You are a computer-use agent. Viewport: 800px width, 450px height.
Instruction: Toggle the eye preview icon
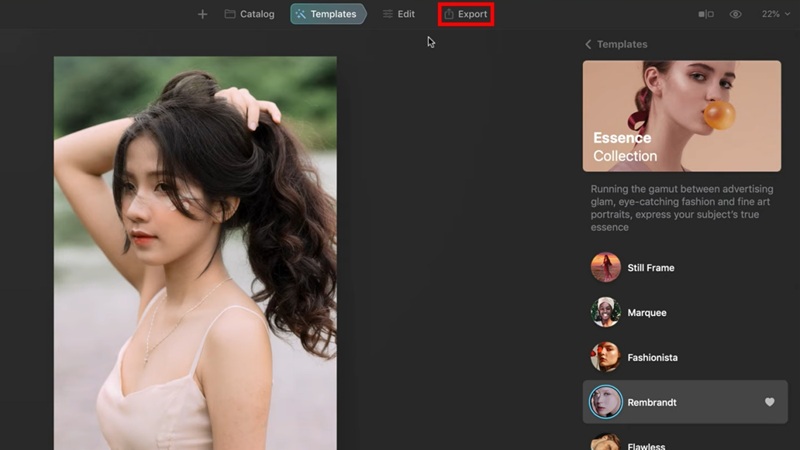[x=736, y=14]
